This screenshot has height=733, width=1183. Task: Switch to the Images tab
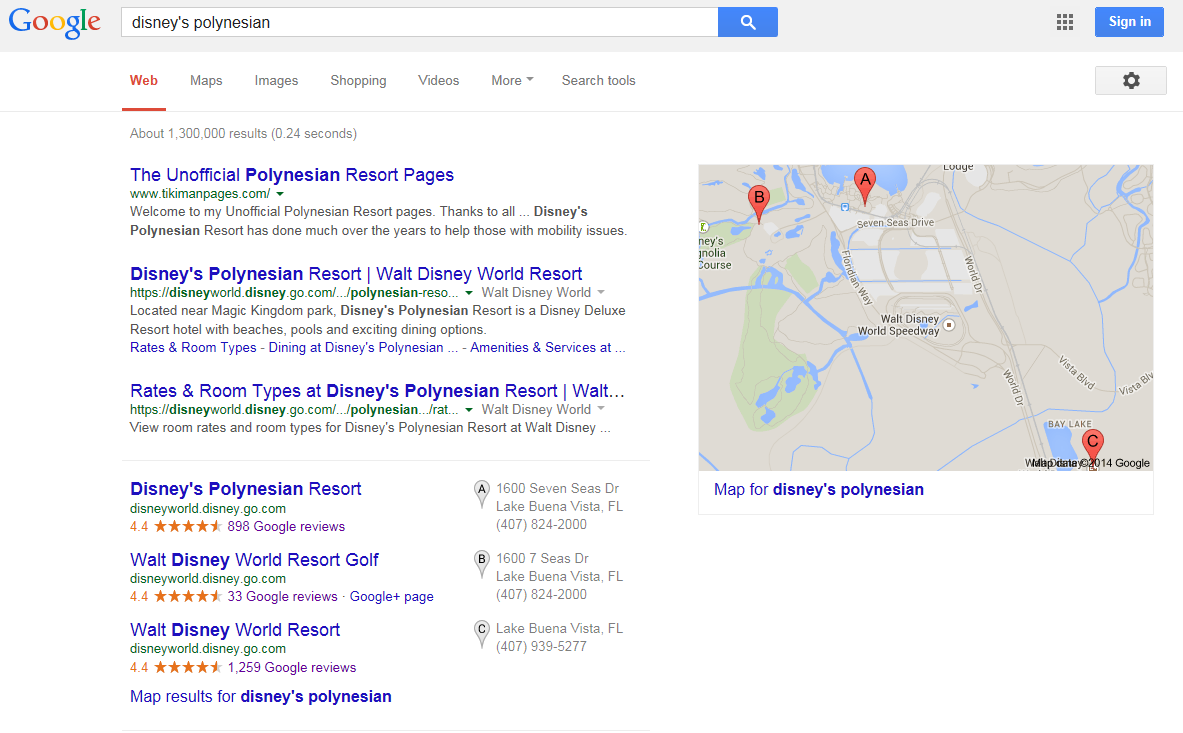276,81
